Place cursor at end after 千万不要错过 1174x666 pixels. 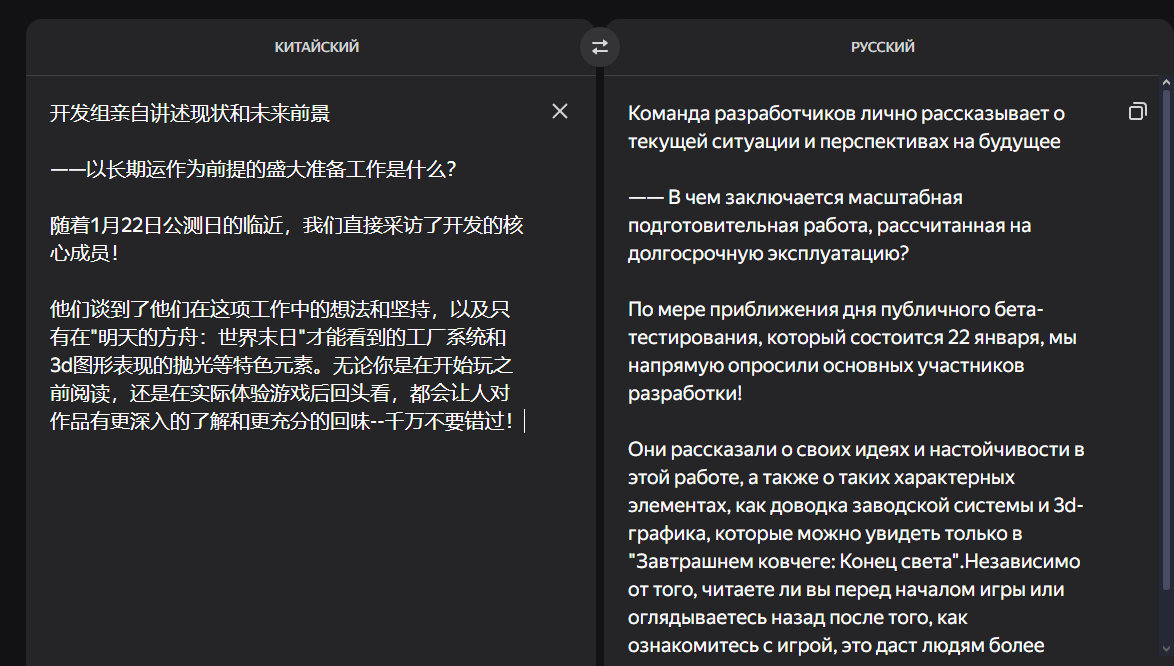coord(518,421)
